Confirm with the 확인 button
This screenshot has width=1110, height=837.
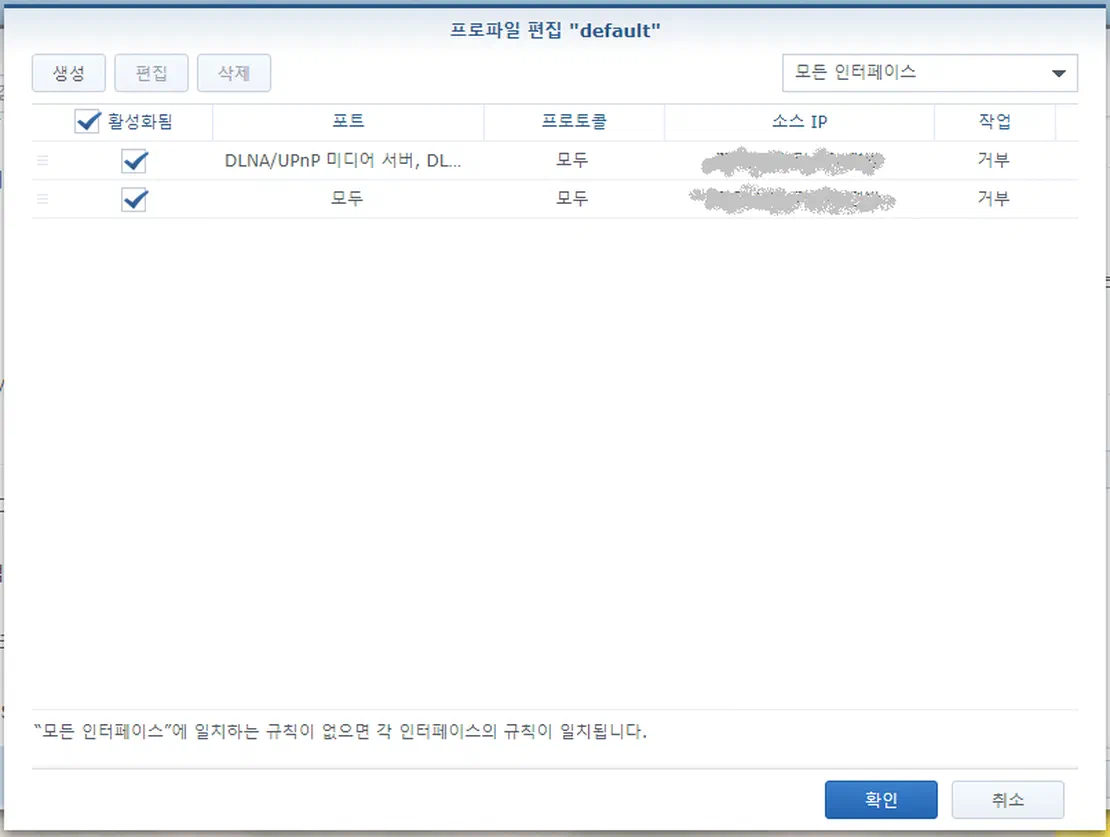(881, 799)
